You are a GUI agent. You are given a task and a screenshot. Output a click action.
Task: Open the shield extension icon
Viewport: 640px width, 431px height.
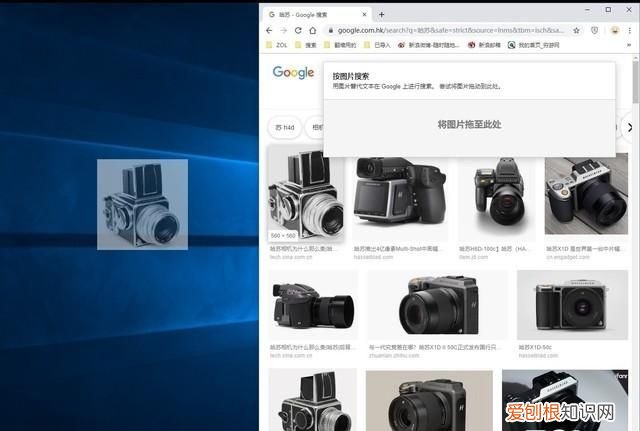coord(595,31)
